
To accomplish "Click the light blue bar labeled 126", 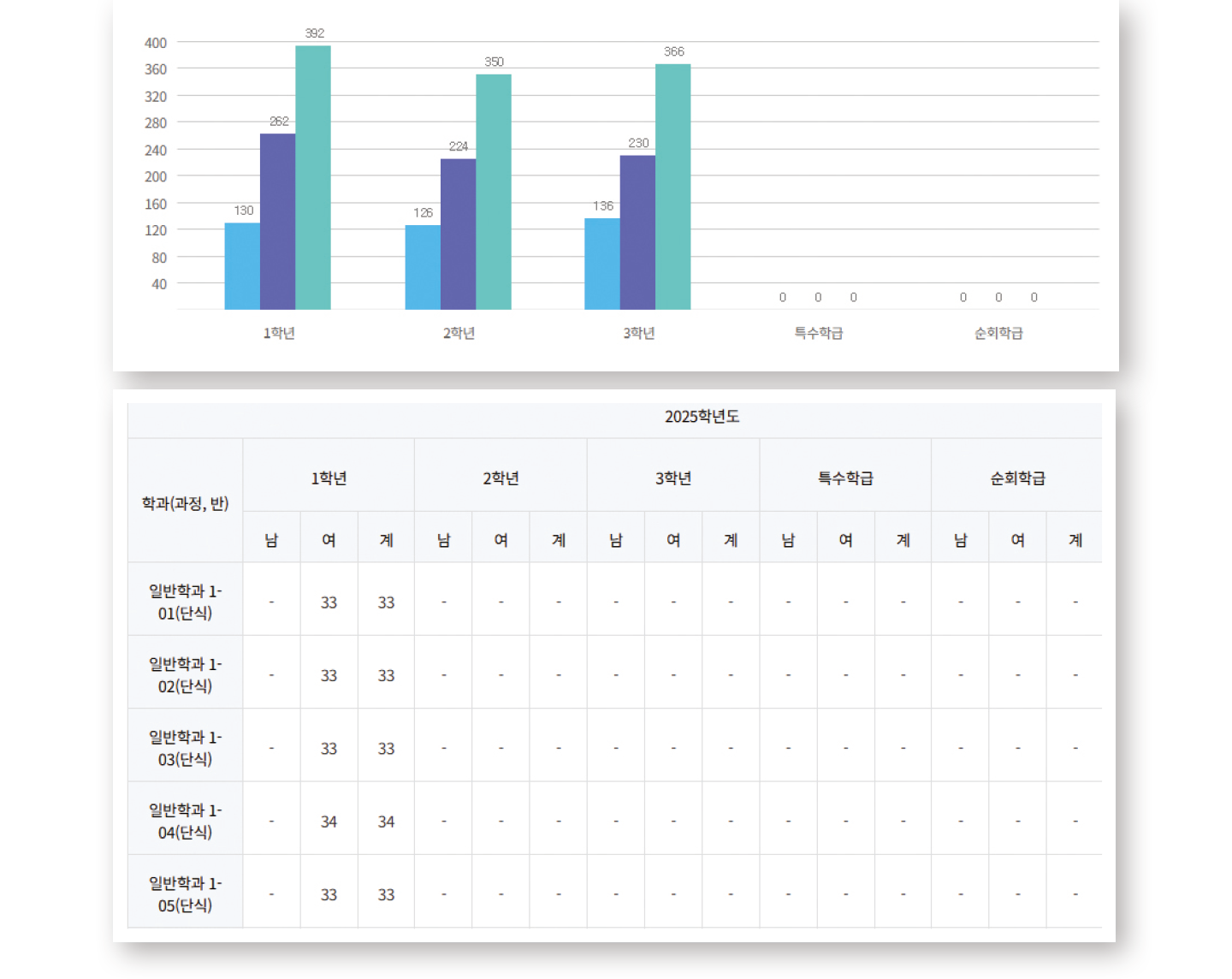I will [423, 267].
